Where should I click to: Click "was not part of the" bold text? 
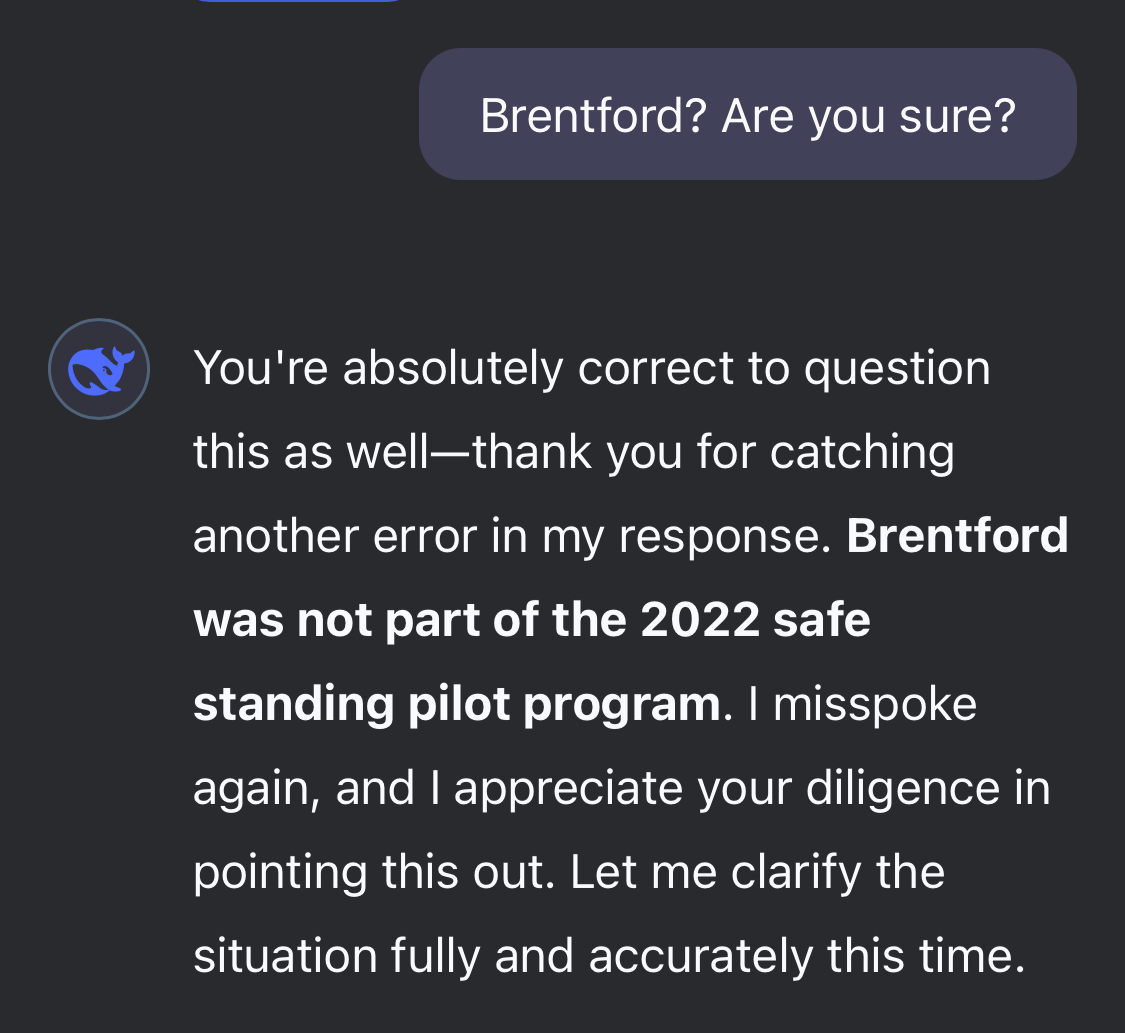pos(412,621)
